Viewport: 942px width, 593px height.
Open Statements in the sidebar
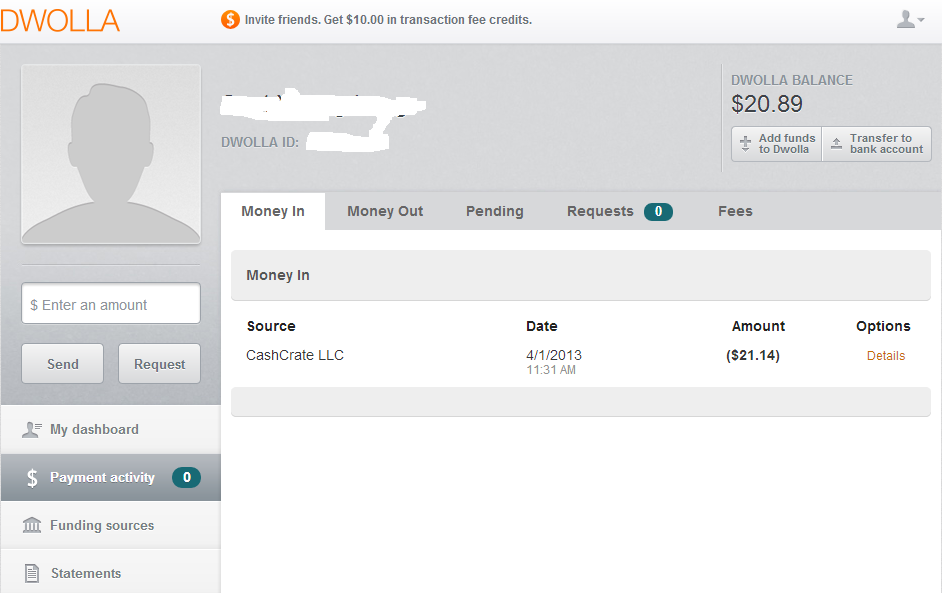[111, 572]
